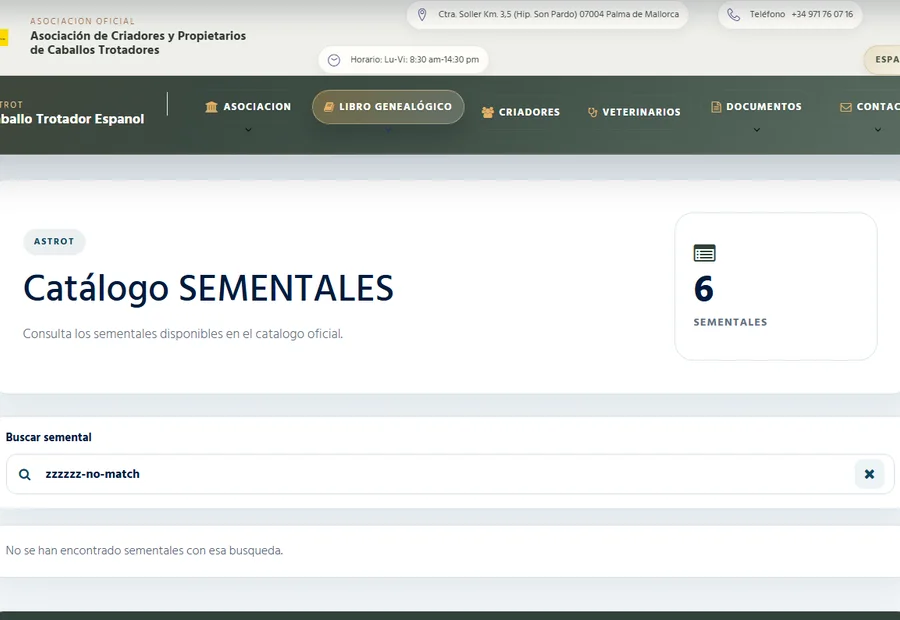The width and height of the screenshot is (900, 620).
Task: Go to the CRIADORES menu item
Action: (521, 112)
